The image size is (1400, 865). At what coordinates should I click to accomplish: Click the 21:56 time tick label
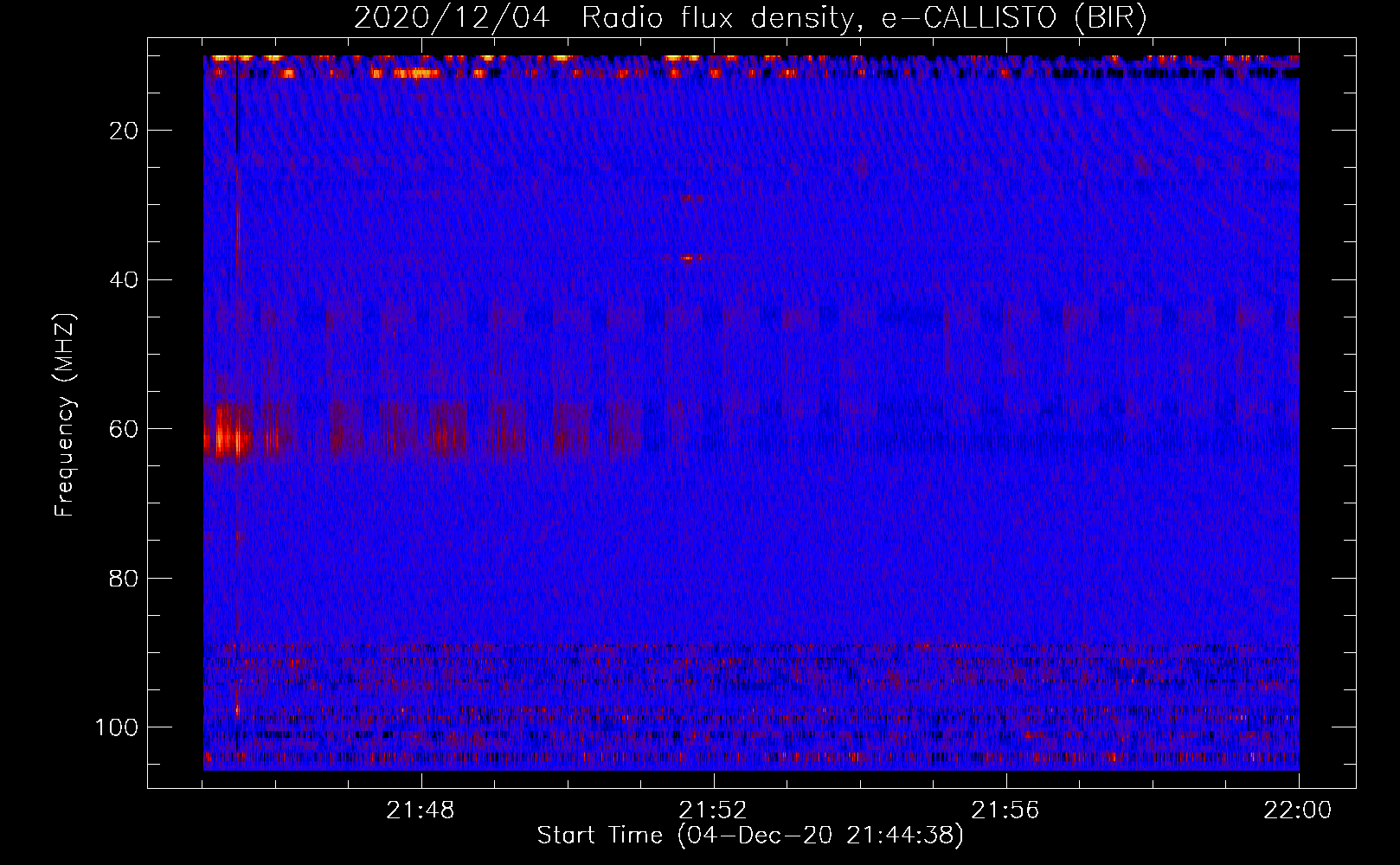(x=1005, y=811)
